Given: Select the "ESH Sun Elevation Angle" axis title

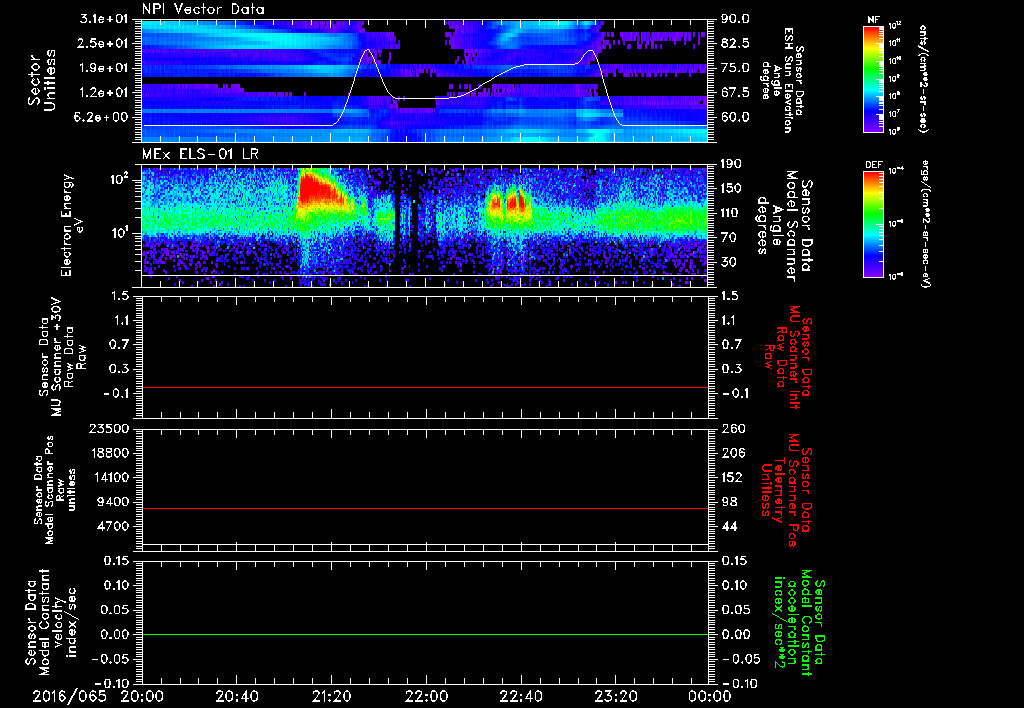Looking at the screenshot, I should click(782, 80).
